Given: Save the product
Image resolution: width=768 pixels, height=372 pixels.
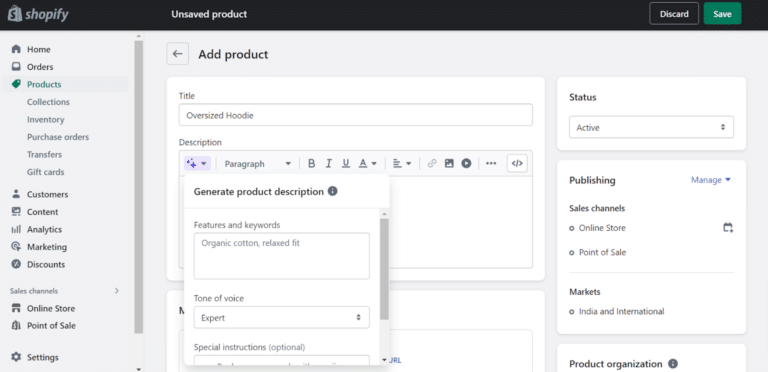Looking at the screenshot, I should coord(722,14).
